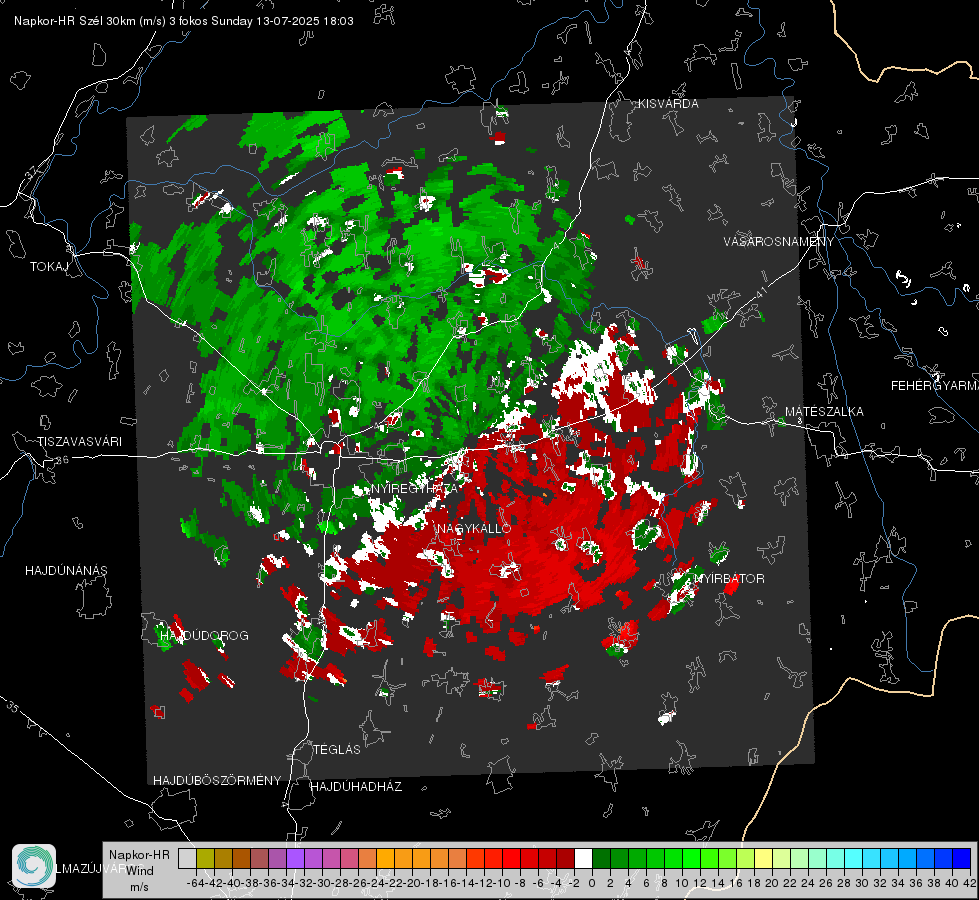Select the NAGYKÁLLÓ city label

point(474,528)
